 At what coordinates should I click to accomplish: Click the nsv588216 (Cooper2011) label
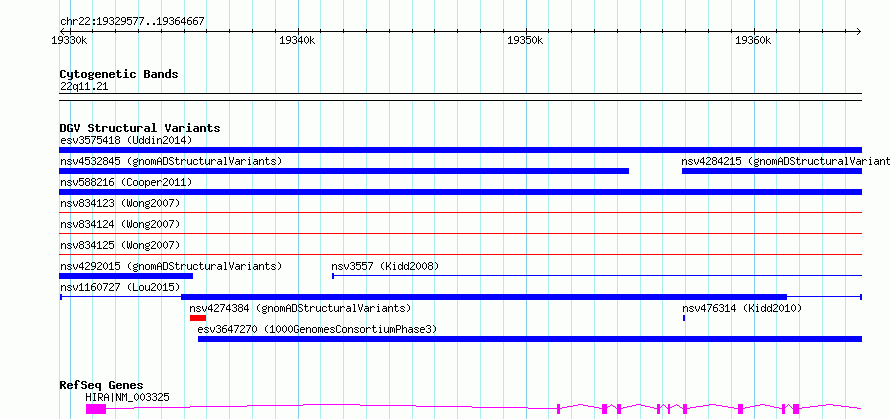coord(126,182)
